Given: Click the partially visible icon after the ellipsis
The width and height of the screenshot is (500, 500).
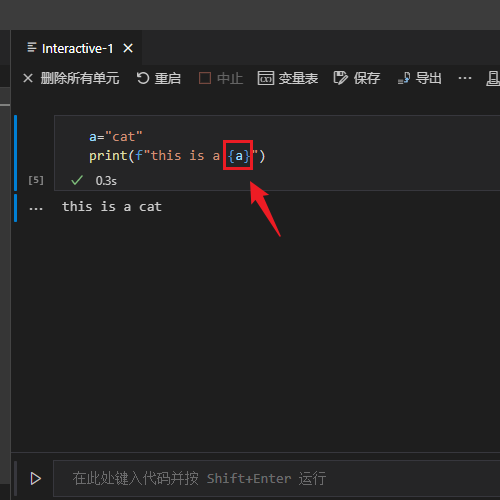Looking at the screenshot, I should coord(493,78).
